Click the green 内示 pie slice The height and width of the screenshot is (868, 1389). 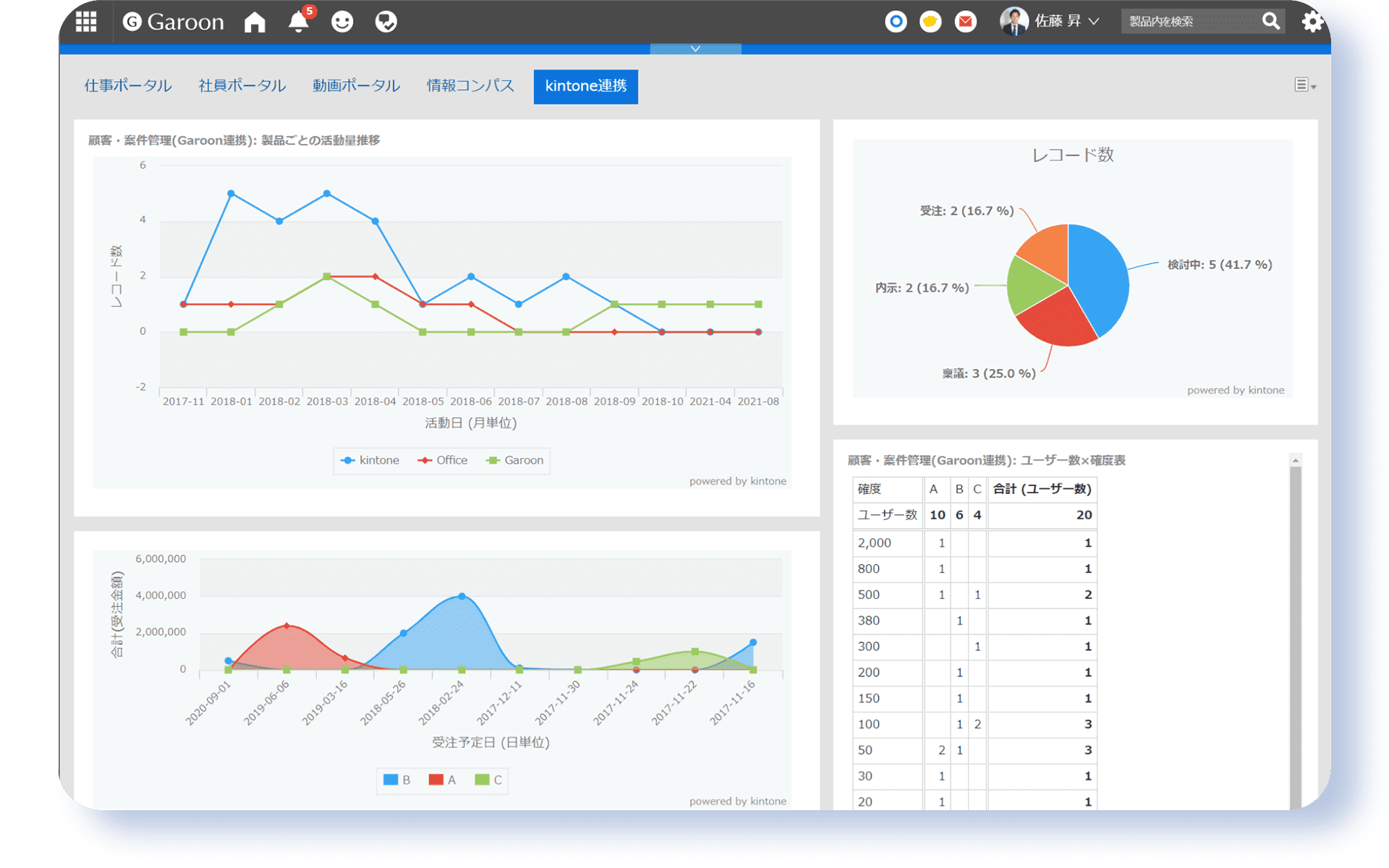coord(1031,284)
